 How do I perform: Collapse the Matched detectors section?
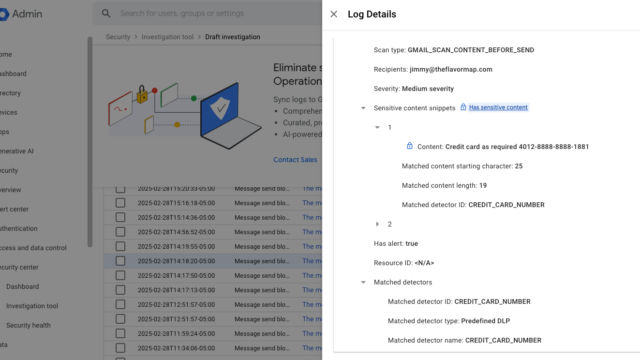point(363,282)
